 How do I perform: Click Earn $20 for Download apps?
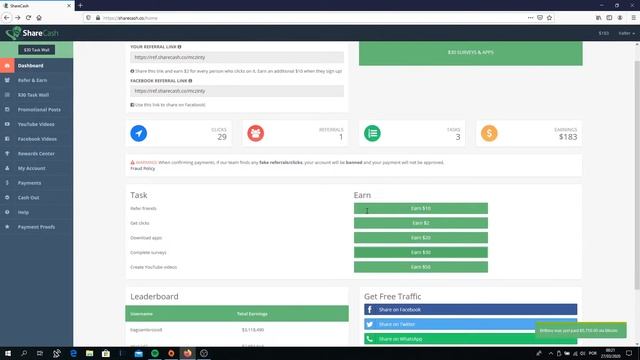[420, 238]
